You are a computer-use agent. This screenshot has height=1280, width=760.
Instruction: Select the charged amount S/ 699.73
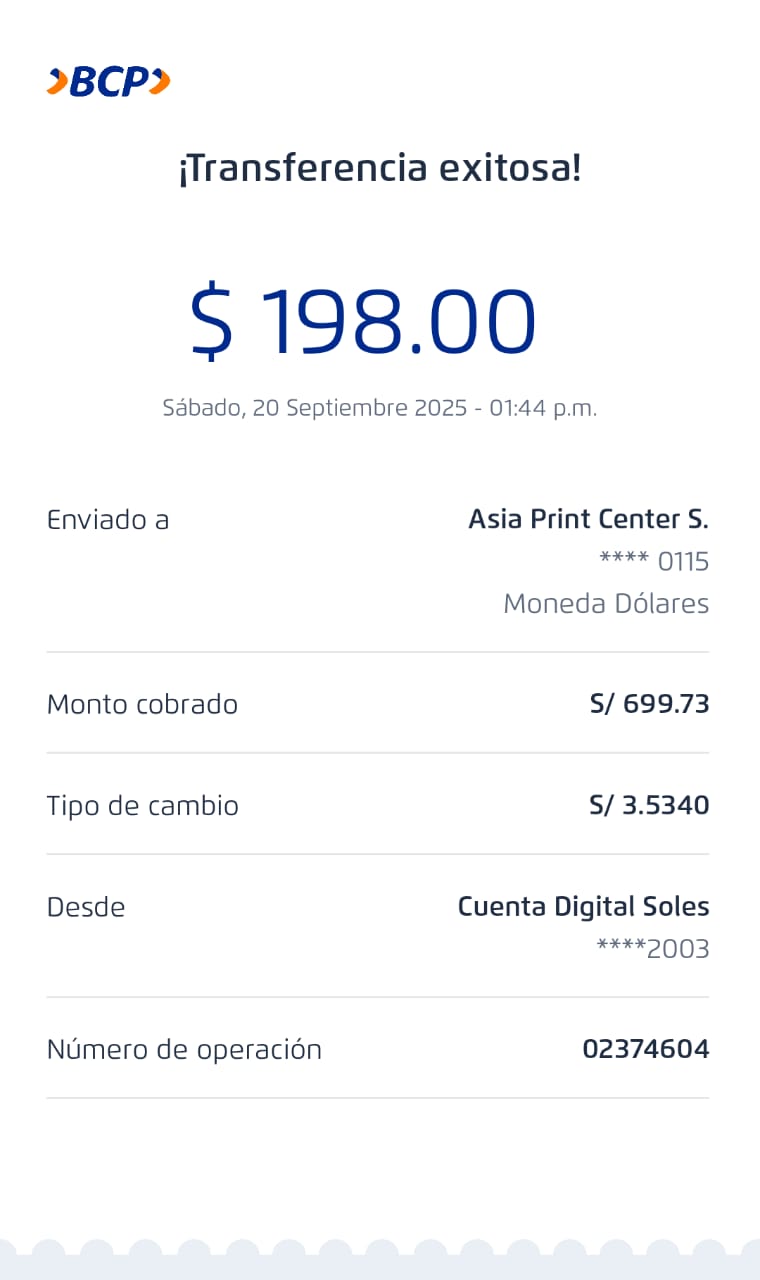(649, 705)
